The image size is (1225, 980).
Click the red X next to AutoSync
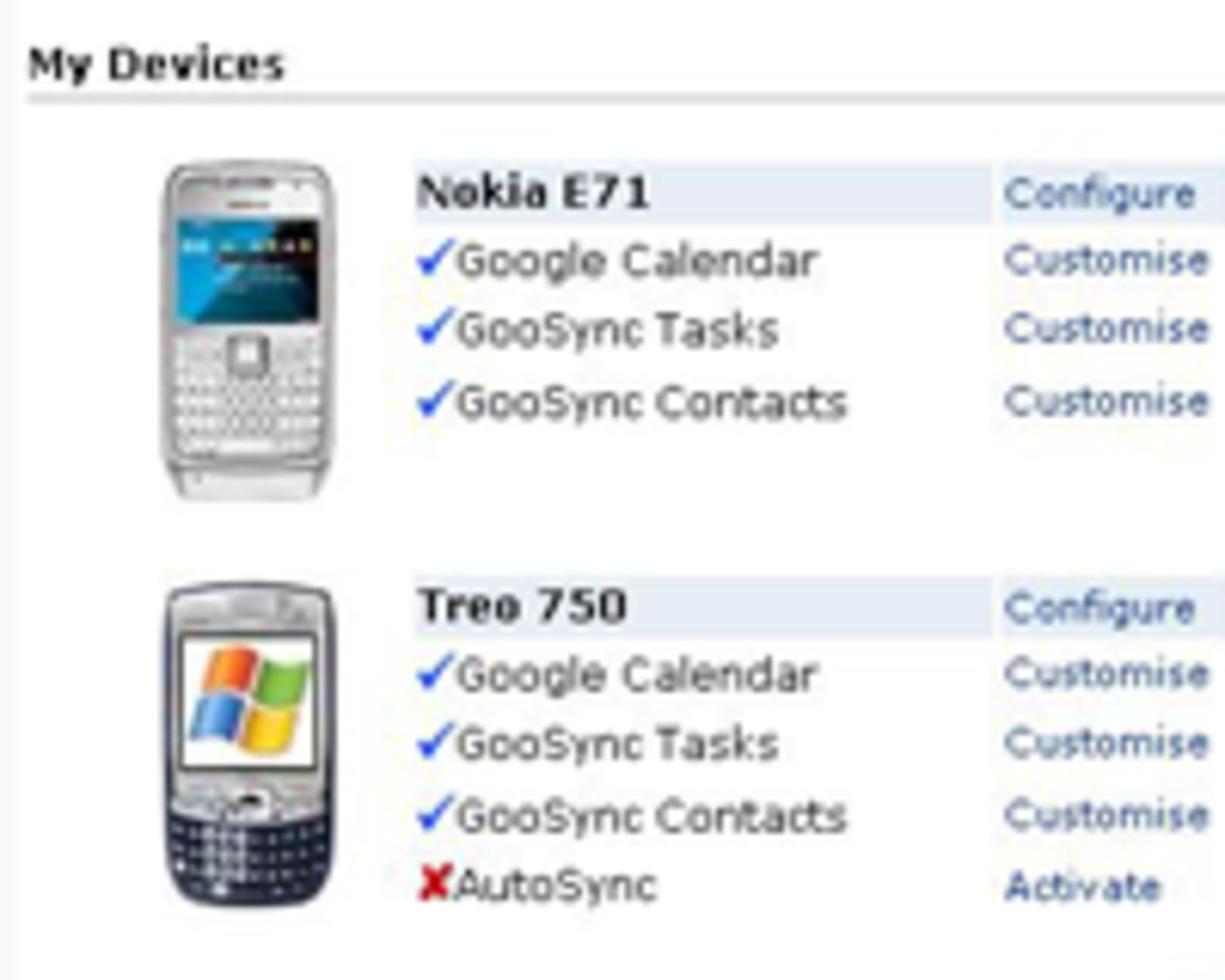(x=434, y=884)
